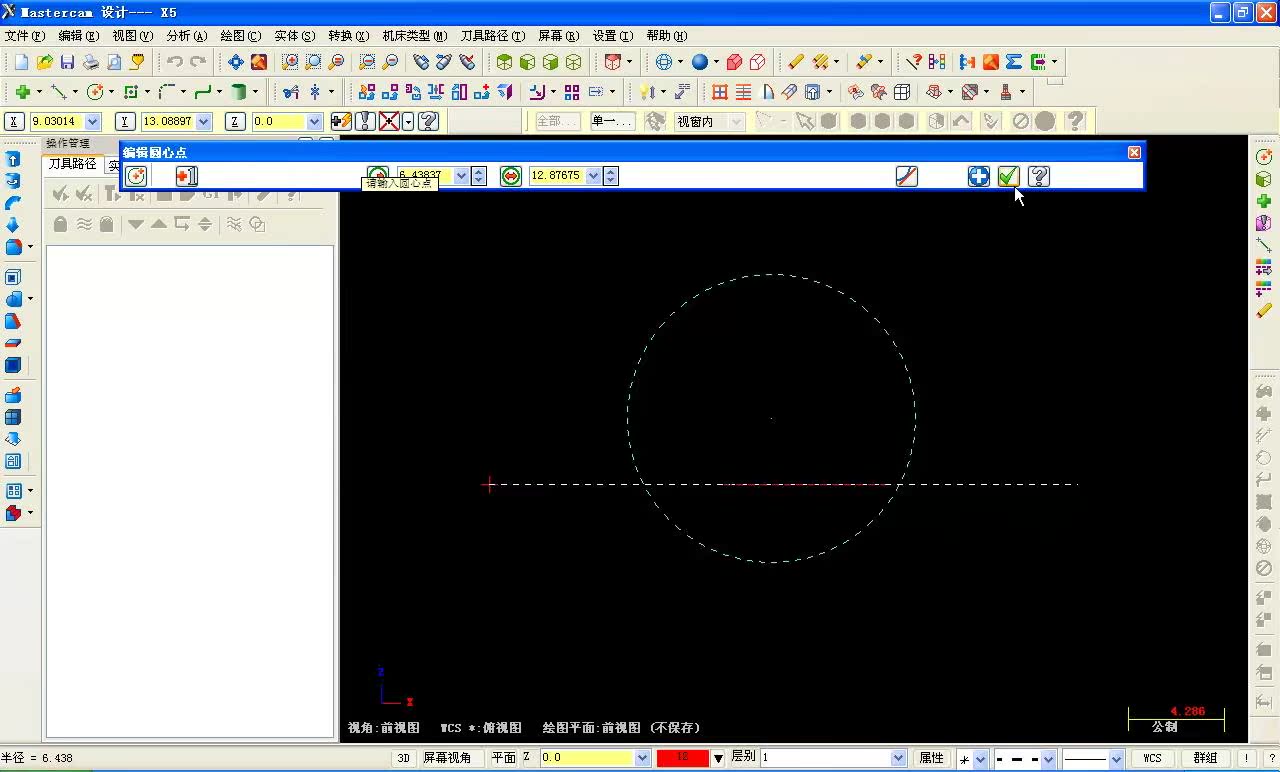
Task: Open the diameter value dropdown in ribbon
Action: point(593,176)
